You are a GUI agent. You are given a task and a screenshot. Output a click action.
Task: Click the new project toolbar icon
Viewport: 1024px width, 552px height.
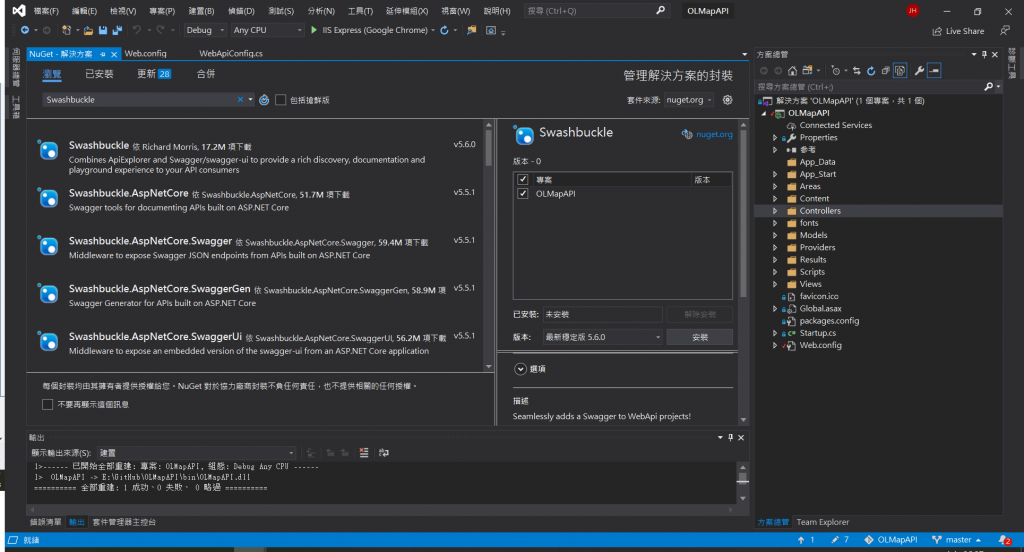(x=66, y=30)
